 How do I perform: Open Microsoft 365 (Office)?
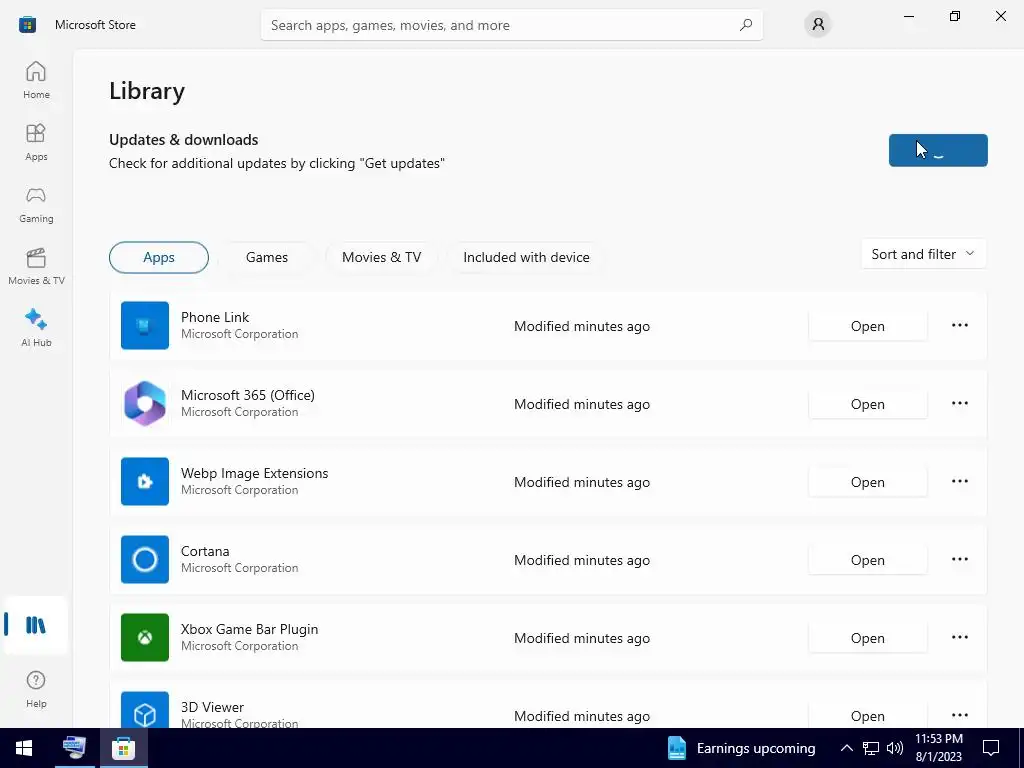867,404
